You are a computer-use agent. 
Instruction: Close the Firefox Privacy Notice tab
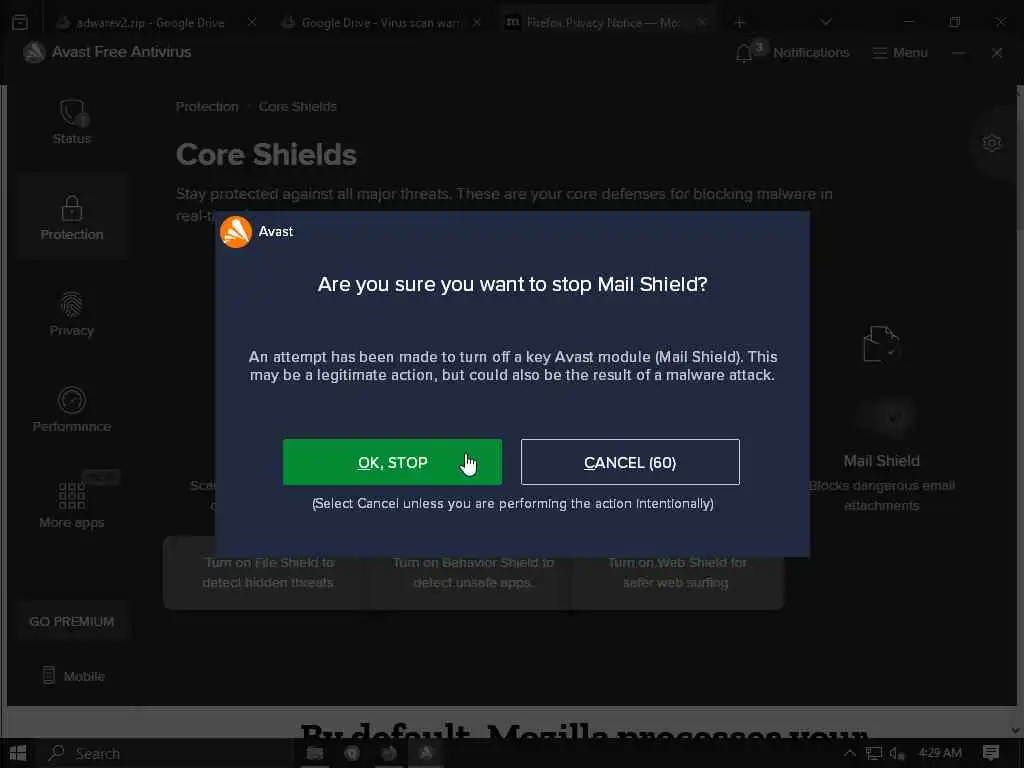(x=701, y=22)
